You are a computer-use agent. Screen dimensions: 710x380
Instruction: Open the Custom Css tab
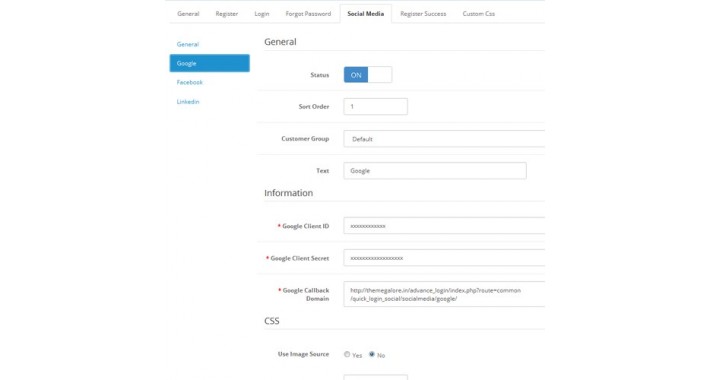pos(479,14)
